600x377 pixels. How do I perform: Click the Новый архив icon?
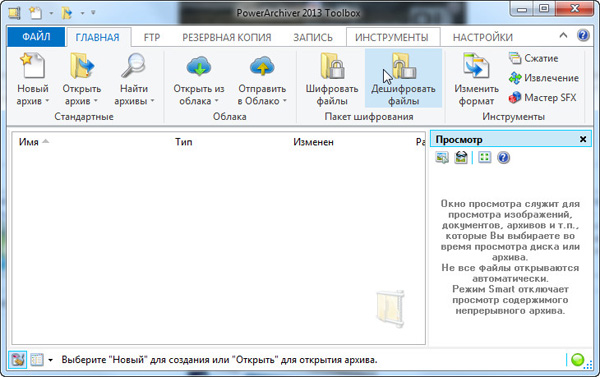click(33, 65)
